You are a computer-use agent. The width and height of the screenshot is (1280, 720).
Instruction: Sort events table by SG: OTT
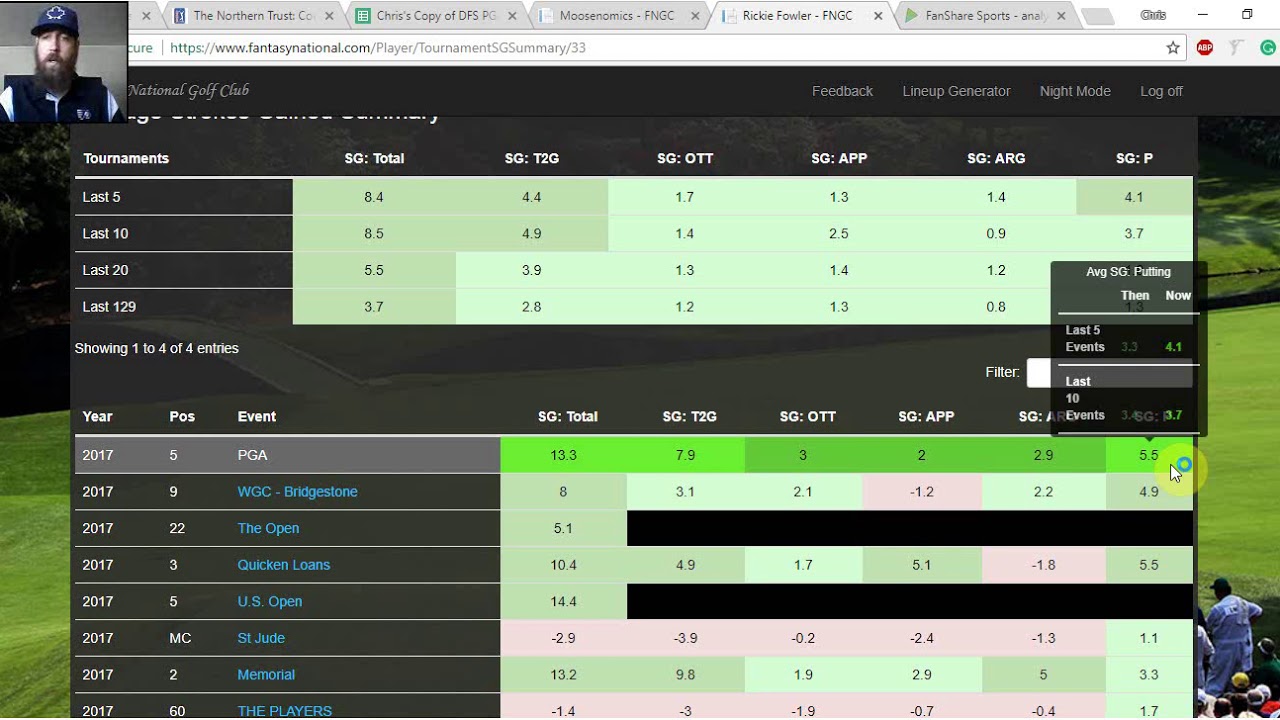click(807, 416)
